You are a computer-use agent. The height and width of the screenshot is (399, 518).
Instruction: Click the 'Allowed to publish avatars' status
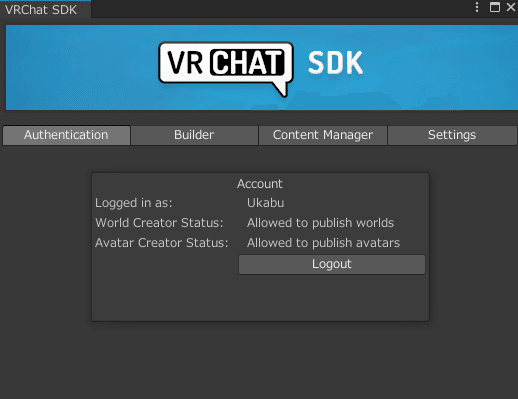coord(323,243)
